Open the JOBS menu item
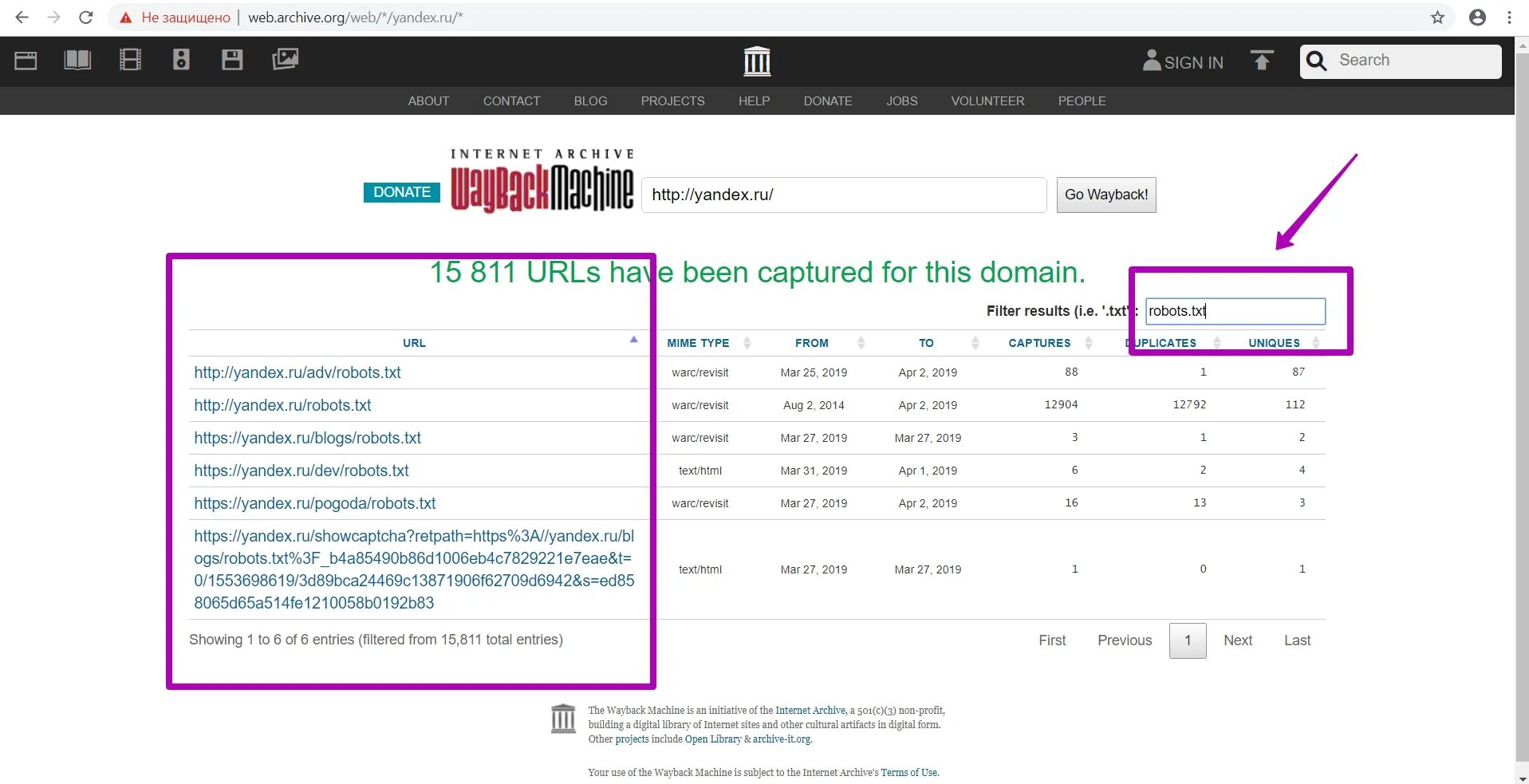The image size is (1529, 784). 901,101
